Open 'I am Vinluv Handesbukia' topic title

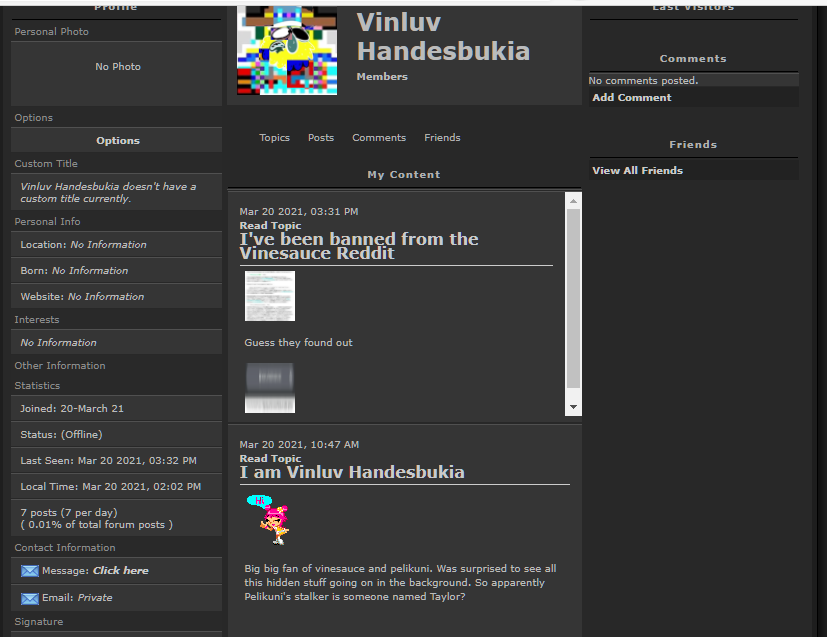tap(352, 472)
